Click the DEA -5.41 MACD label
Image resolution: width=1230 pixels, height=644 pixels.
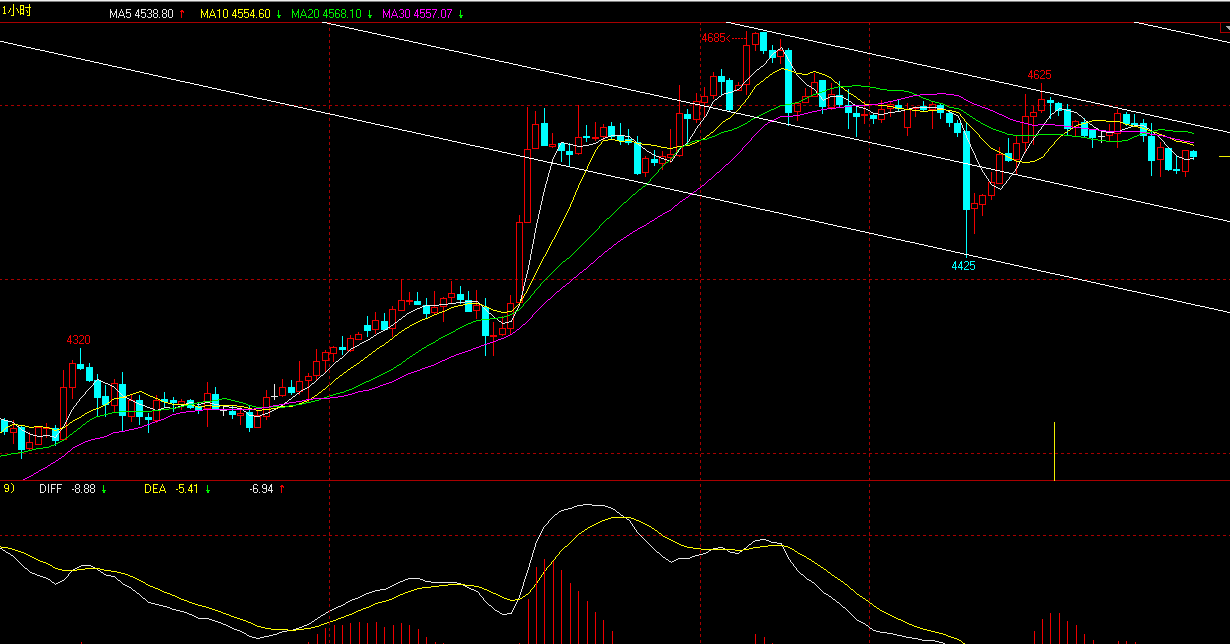[171, 489]
